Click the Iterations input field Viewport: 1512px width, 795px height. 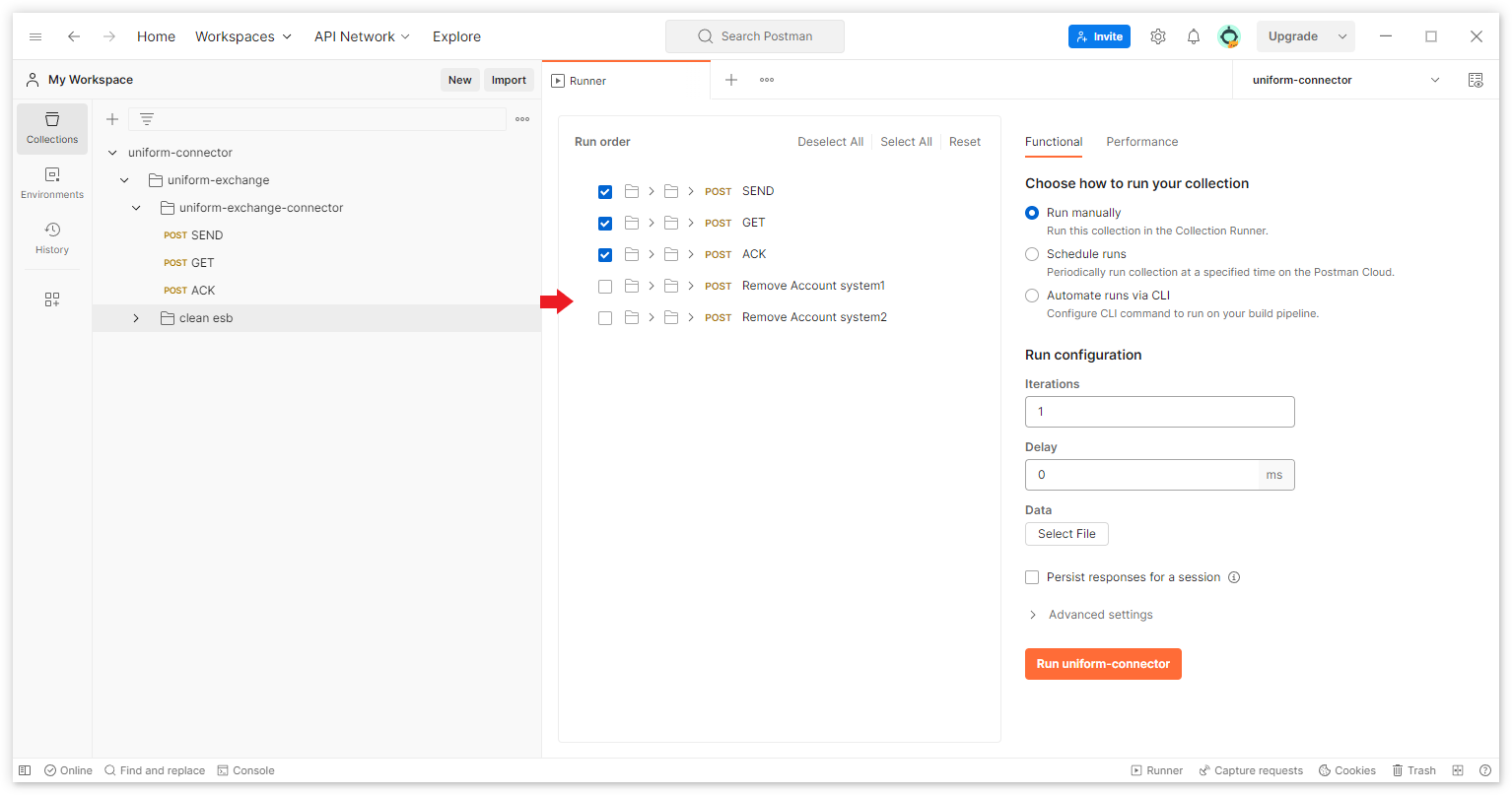pyautogui.click(x=1159, y=412)
